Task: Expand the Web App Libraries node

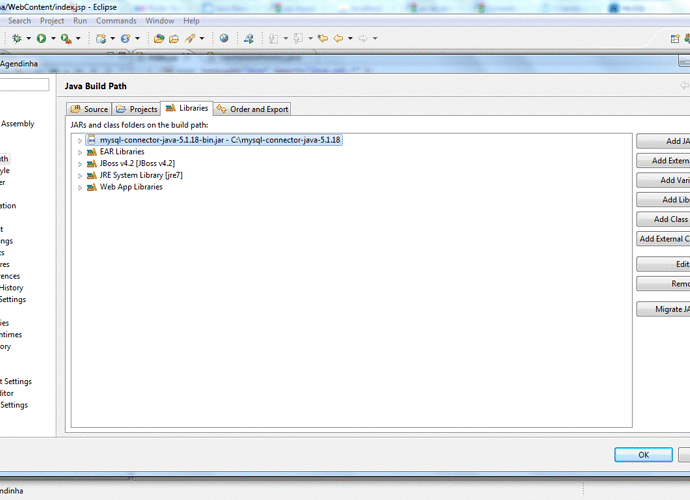Action: (x=80, y=188)
